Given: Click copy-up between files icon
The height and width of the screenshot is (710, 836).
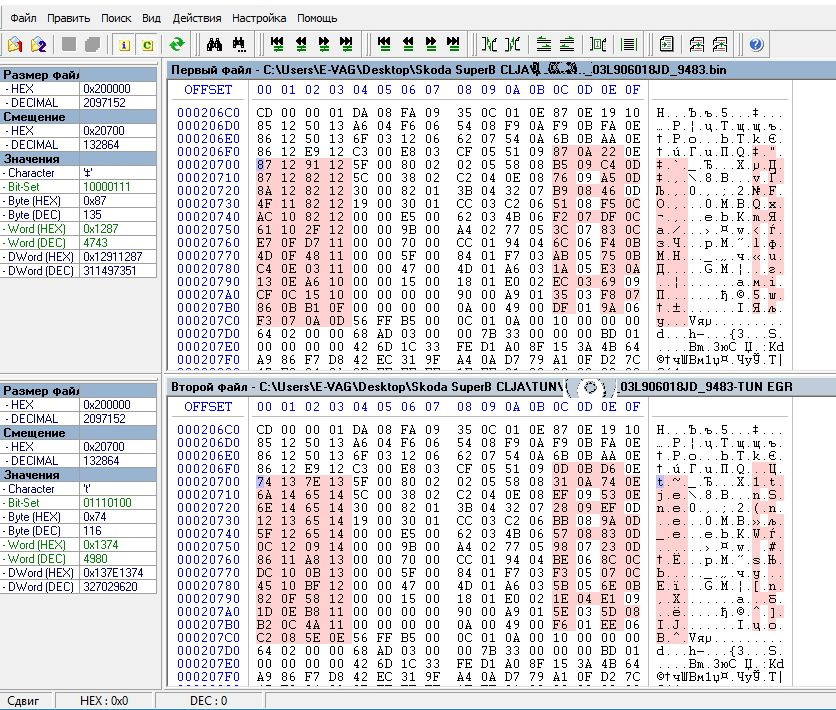Looking at the screenshot, I should point(720,44).
